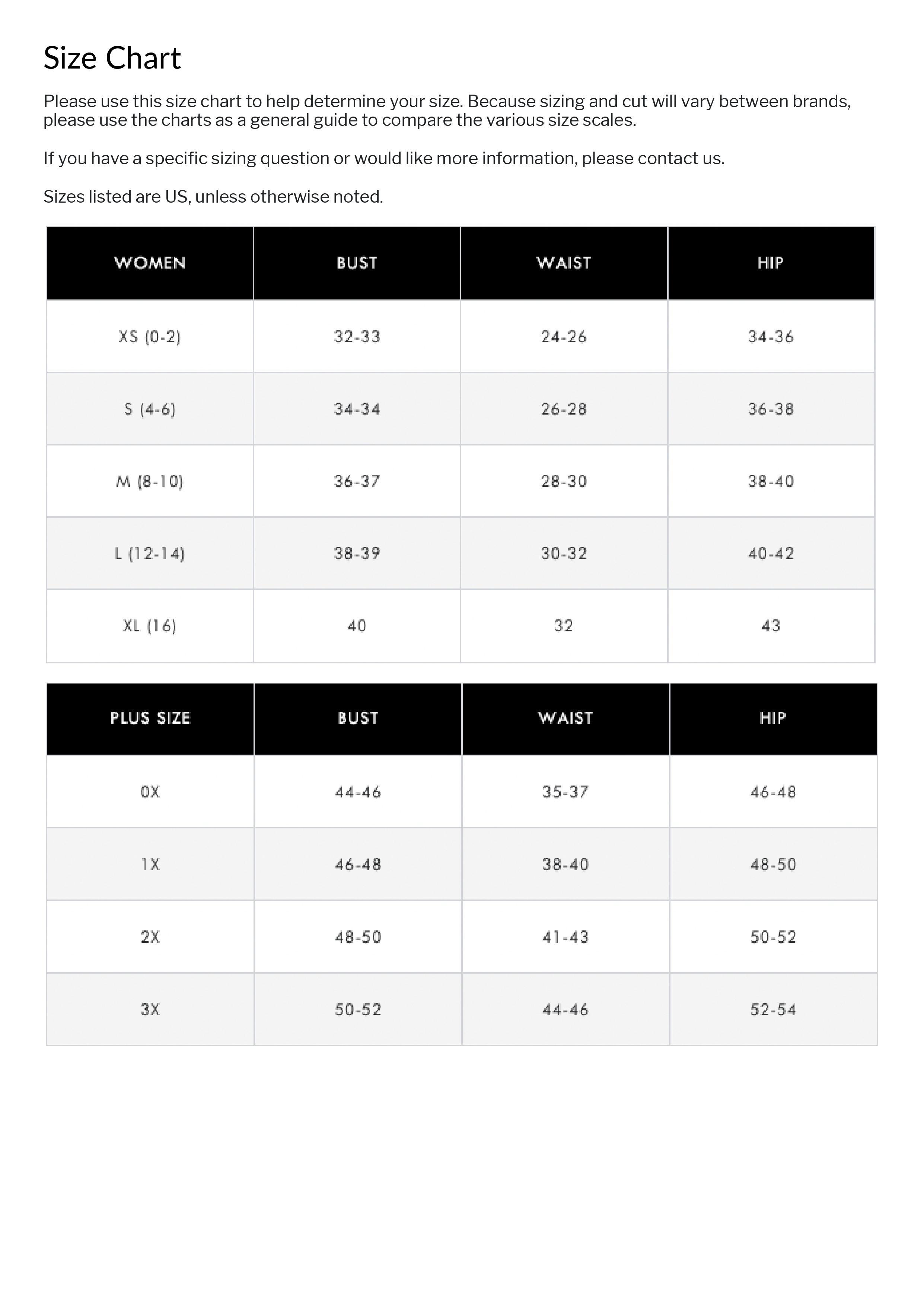Select the L (12-14) size cell

click(x=150, y=554)
